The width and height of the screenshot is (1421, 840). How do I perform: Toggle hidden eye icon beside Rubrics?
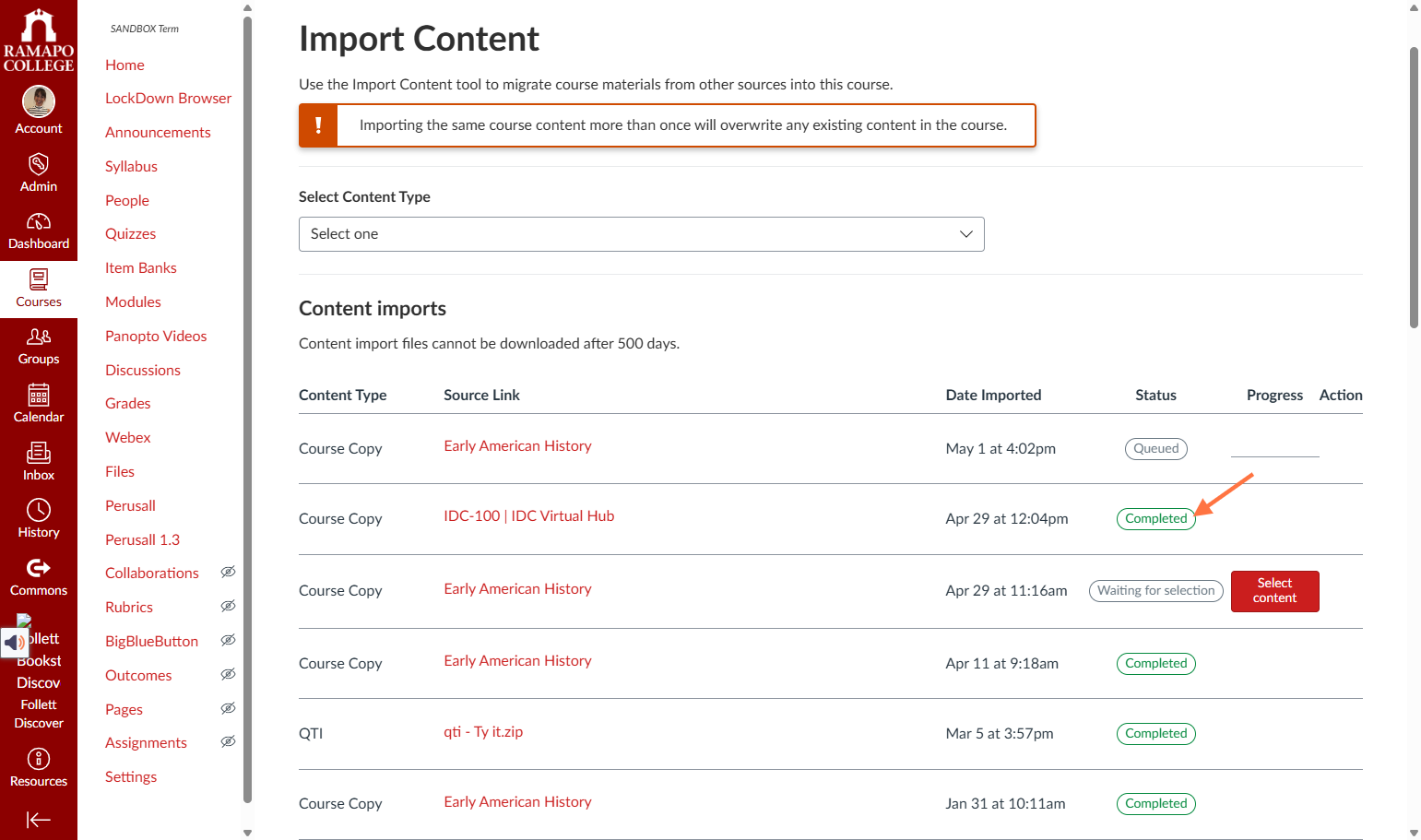pyautogui.click(x=228, y=607)
